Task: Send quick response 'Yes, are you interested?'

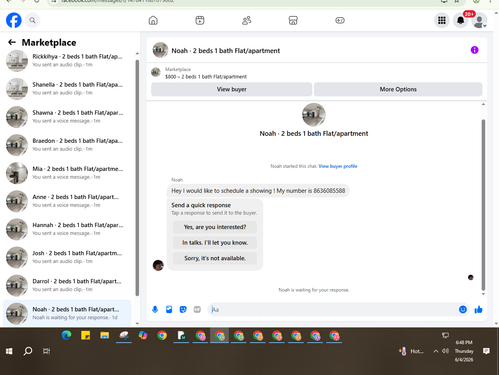Action: [x=215, y=227]
